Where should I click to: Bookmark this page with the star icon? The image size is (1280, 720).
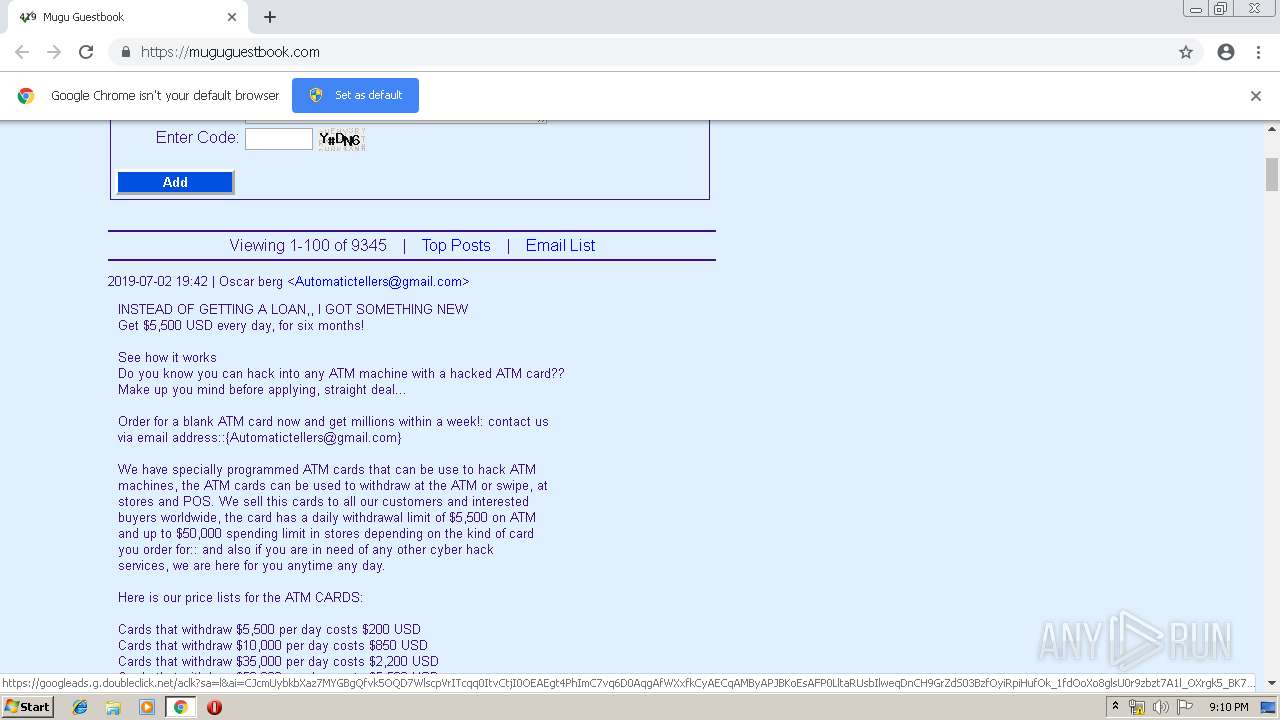(x=1186, y=52)
